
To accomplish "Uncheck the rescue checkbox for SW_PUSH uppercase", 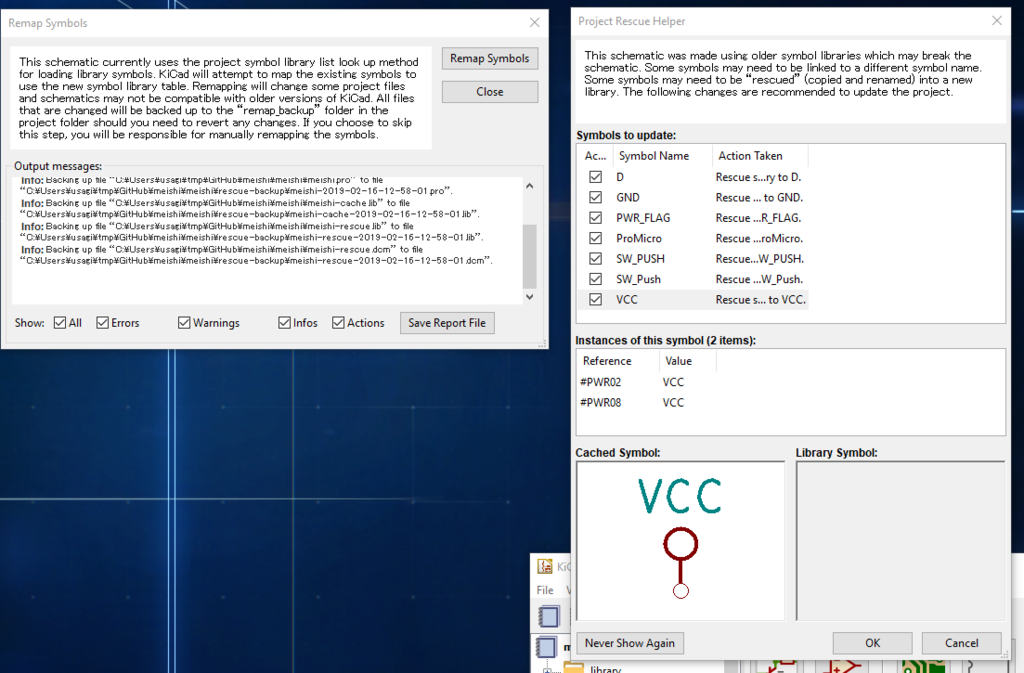I will tap(595, 258).
